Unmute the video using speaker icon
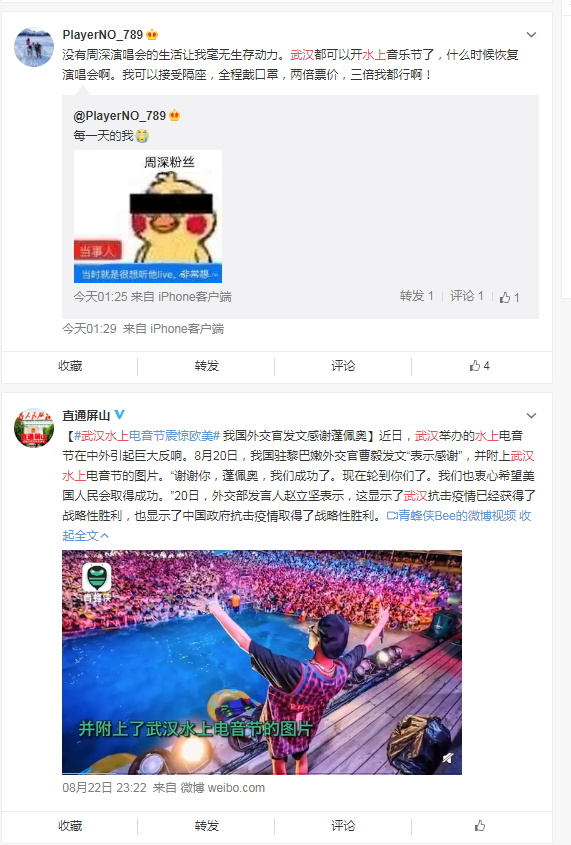 (x=447, y=759)
